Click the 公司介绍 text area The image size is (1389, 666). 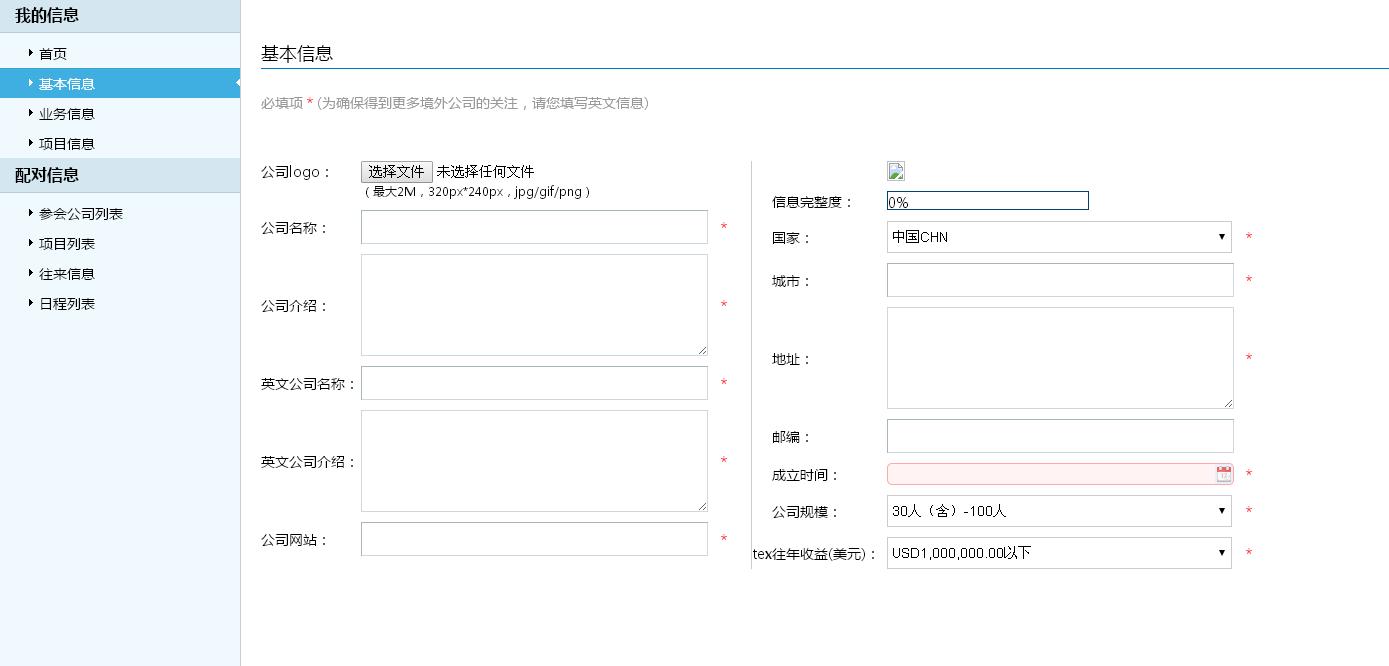pos(534,305)
